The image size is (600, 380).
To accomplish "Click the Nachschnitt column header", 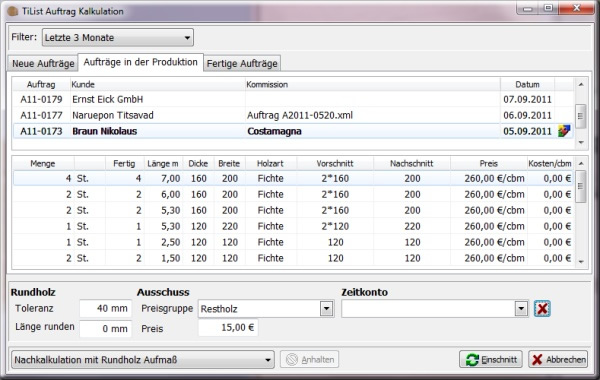I will (412, 163).
